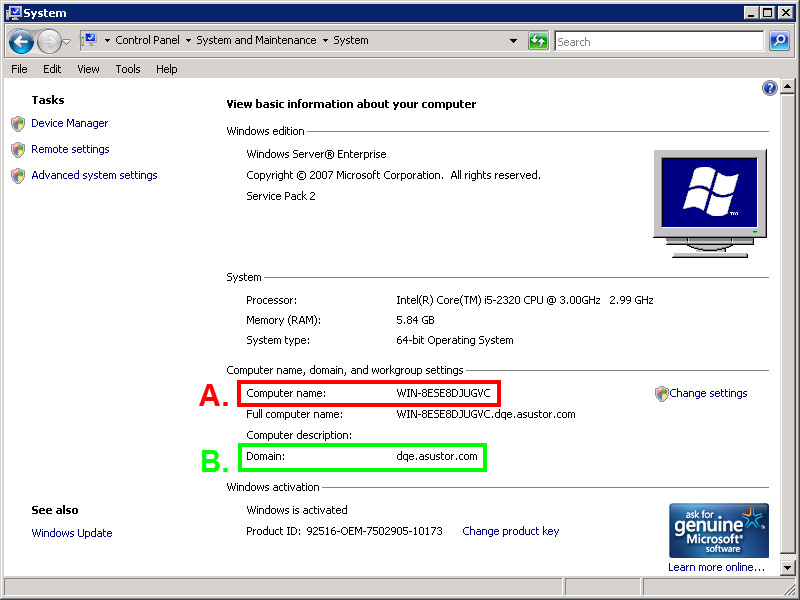Click the genuine Microsoft software badge
This screenshot has width=800, height=600.
718,531
